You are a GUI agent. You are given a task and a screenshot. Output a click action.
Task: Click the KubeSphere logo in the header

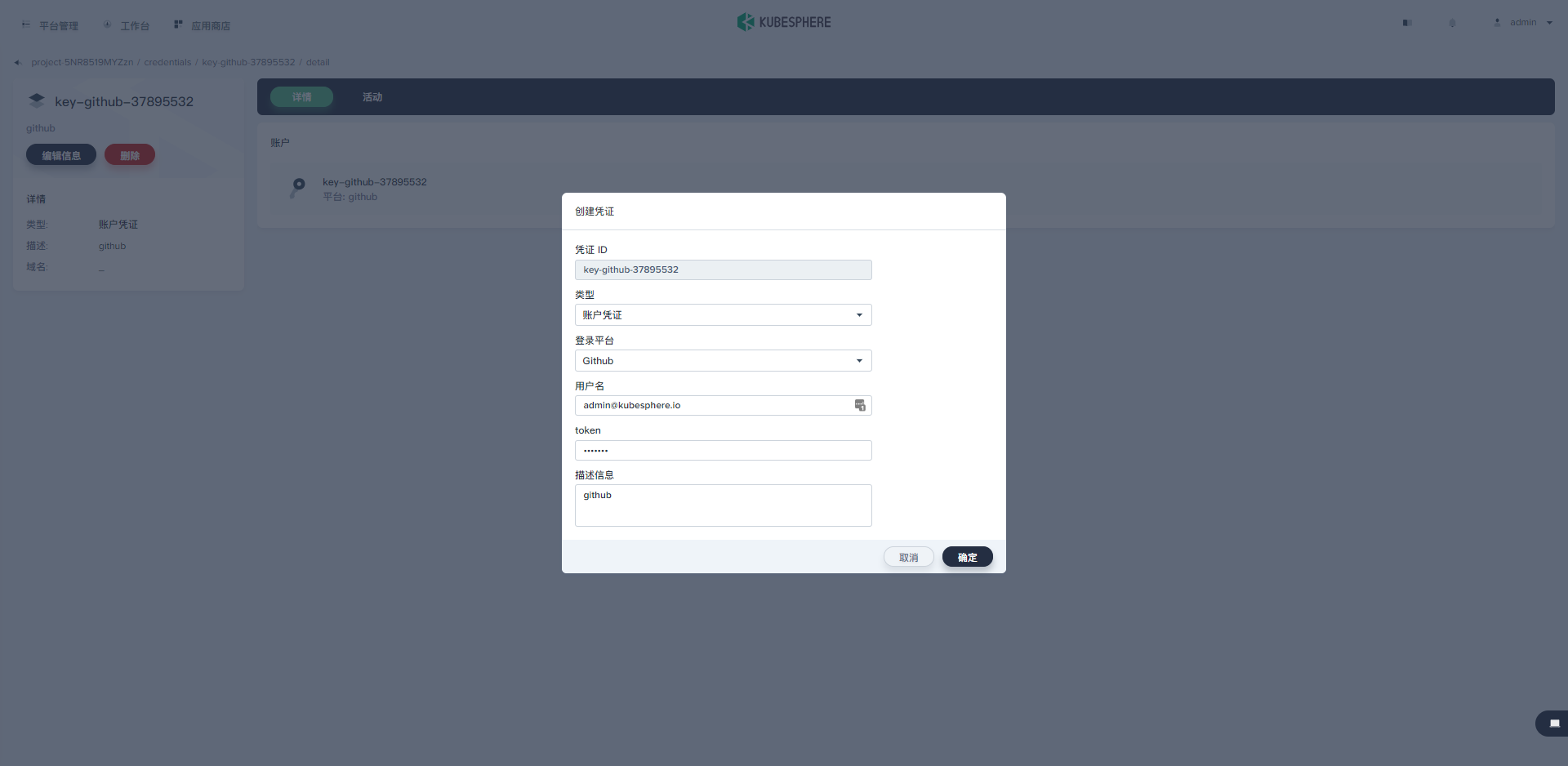784,22
